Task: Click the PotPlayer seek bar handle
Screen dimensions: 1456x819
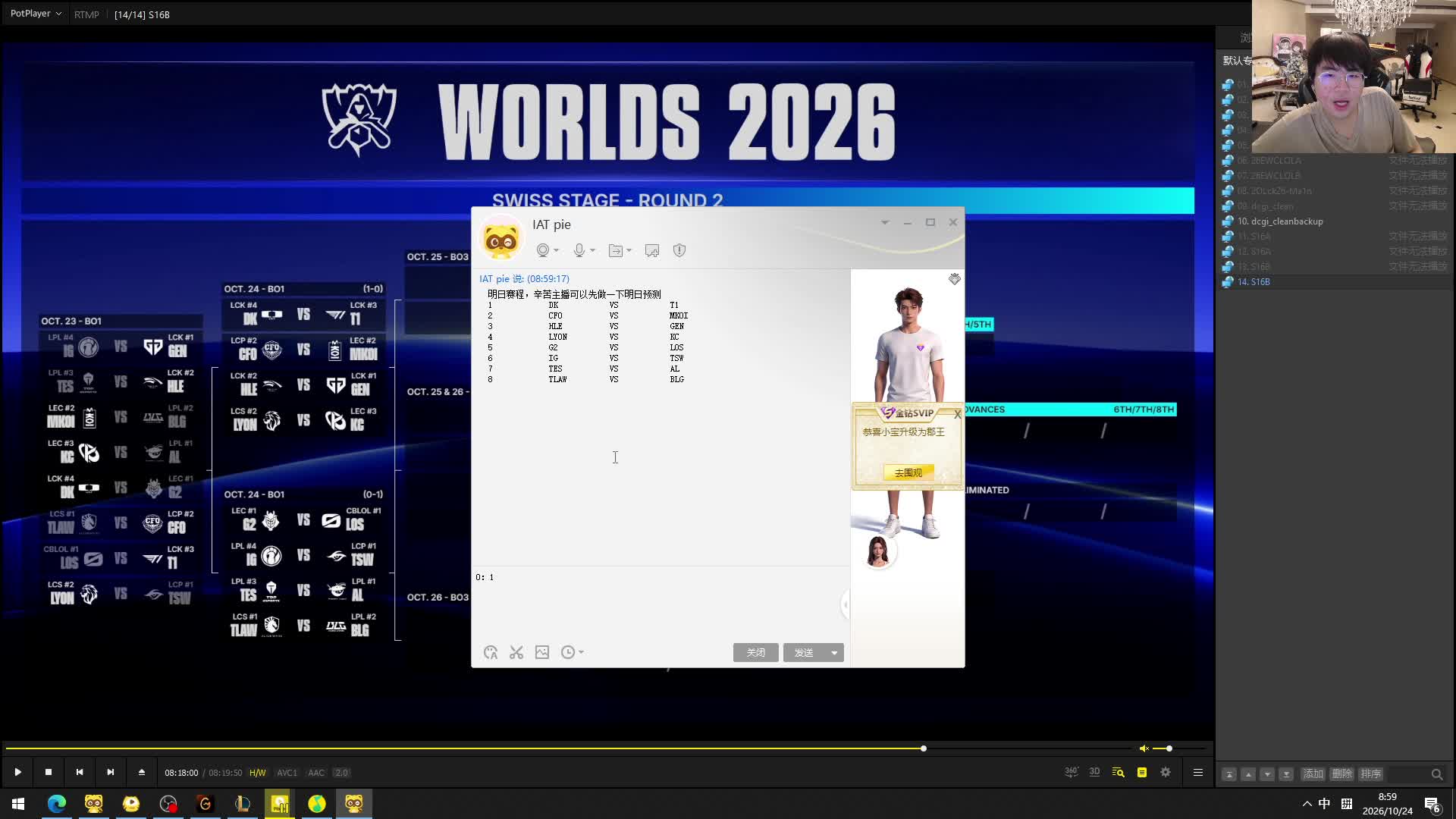Action: 924,748
